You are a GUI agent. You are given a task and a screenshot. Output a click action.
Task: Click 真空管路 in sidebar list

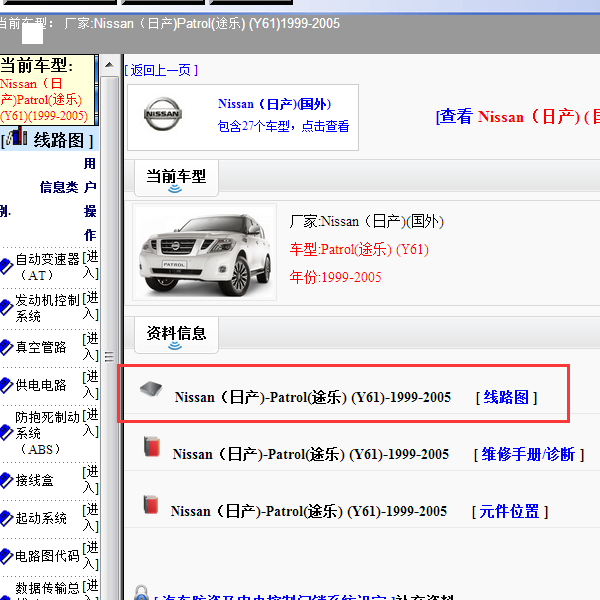[41, 347]
